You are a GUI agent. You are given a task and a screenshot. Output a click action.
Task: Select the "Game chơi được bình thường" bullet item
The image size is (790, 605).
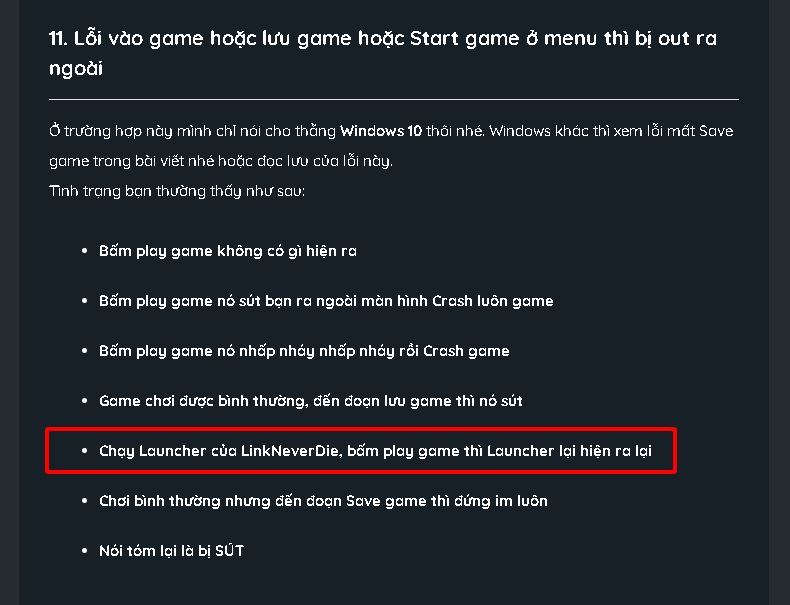pos(310,400)
